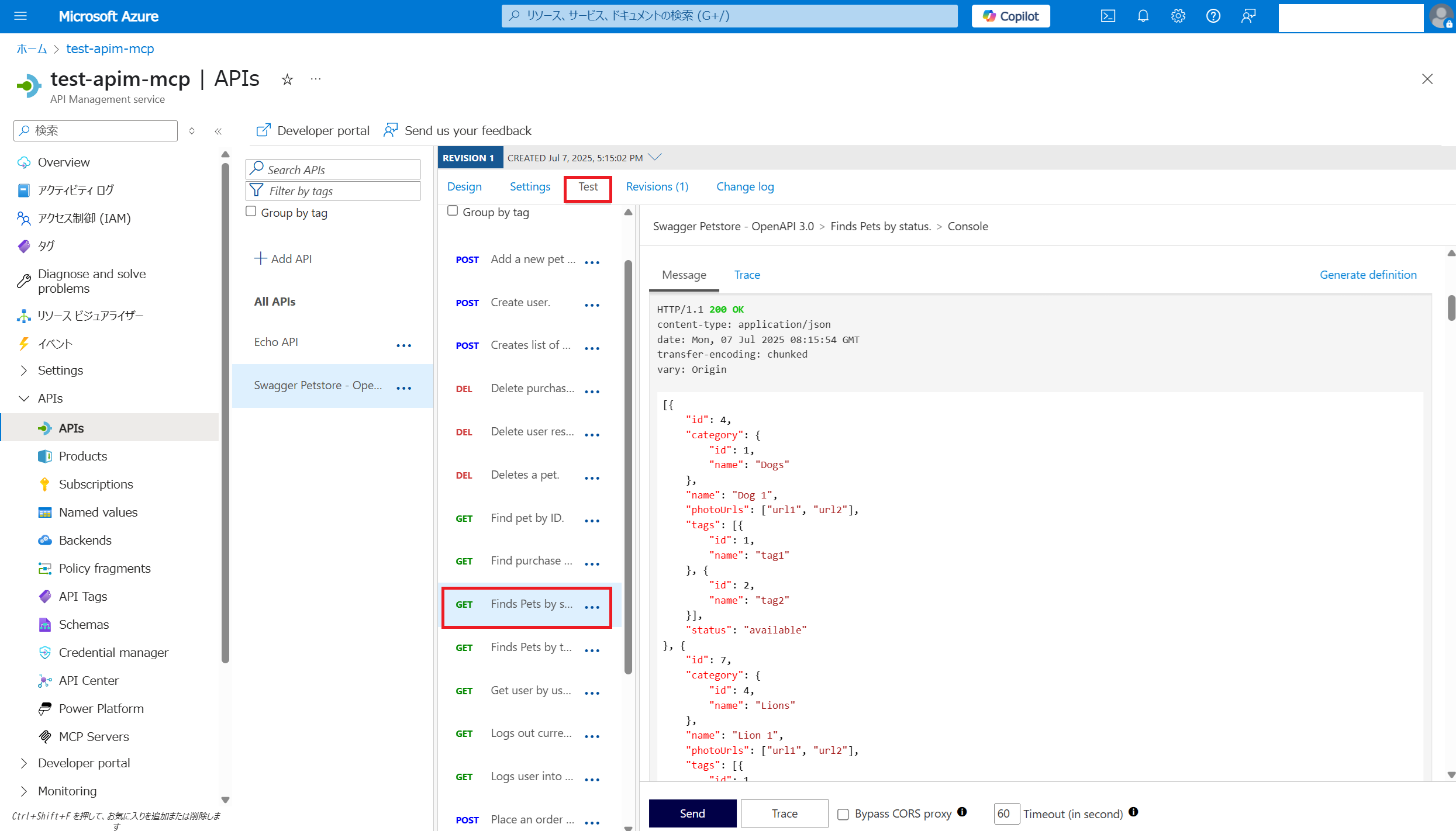Switch to the Change log tab
The image size is (1456, 831).
(x=745, y=187)
